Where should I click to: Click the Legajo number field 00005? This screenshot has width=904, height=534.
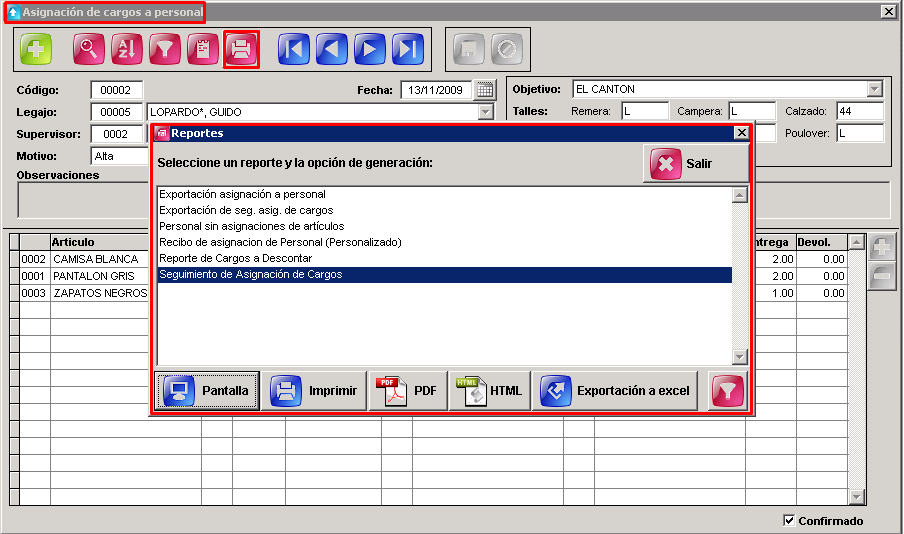(x=116, y=112)
